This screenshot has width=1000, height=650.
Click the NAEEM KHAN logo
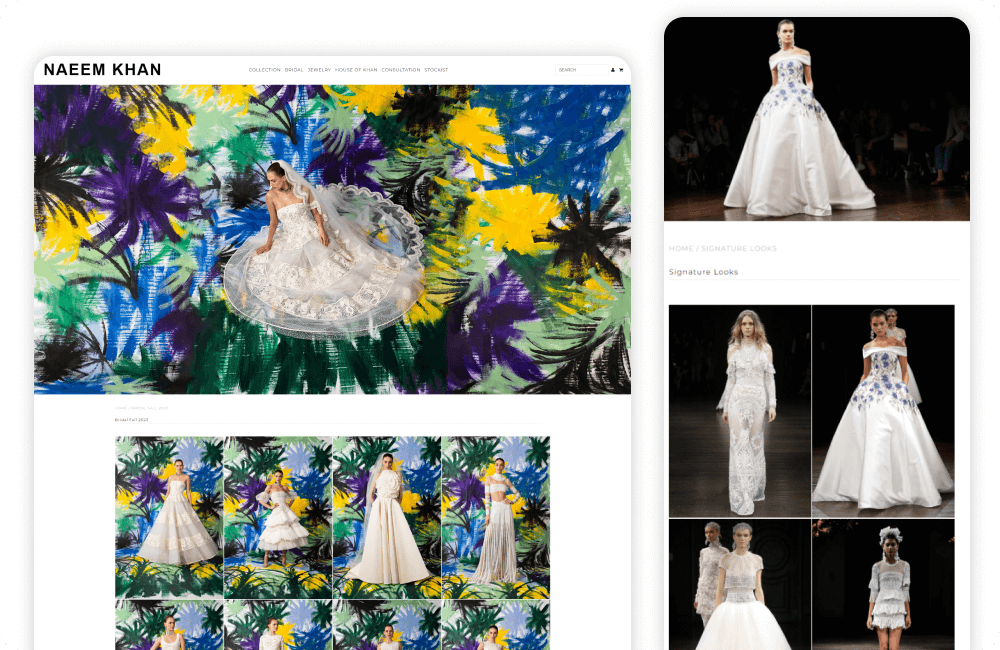[102, 70]
